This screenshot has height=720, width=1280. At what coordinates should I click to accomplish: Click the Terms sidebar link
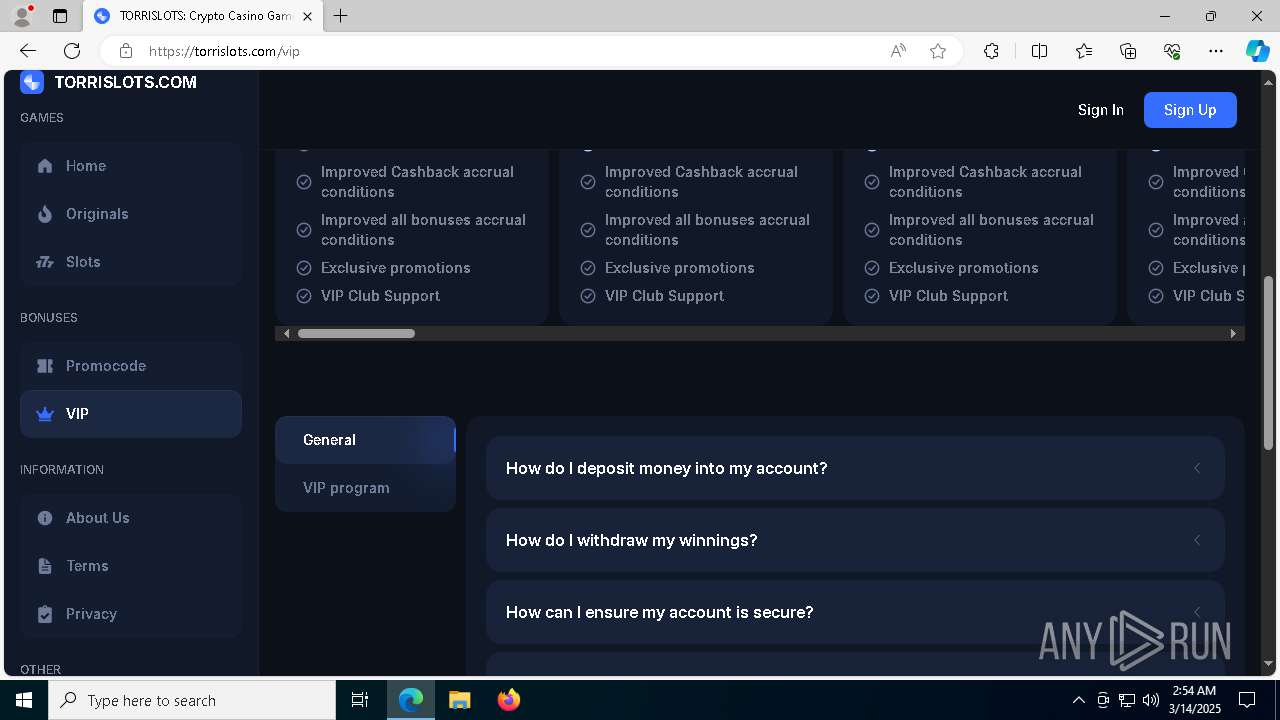pos(131,566)
